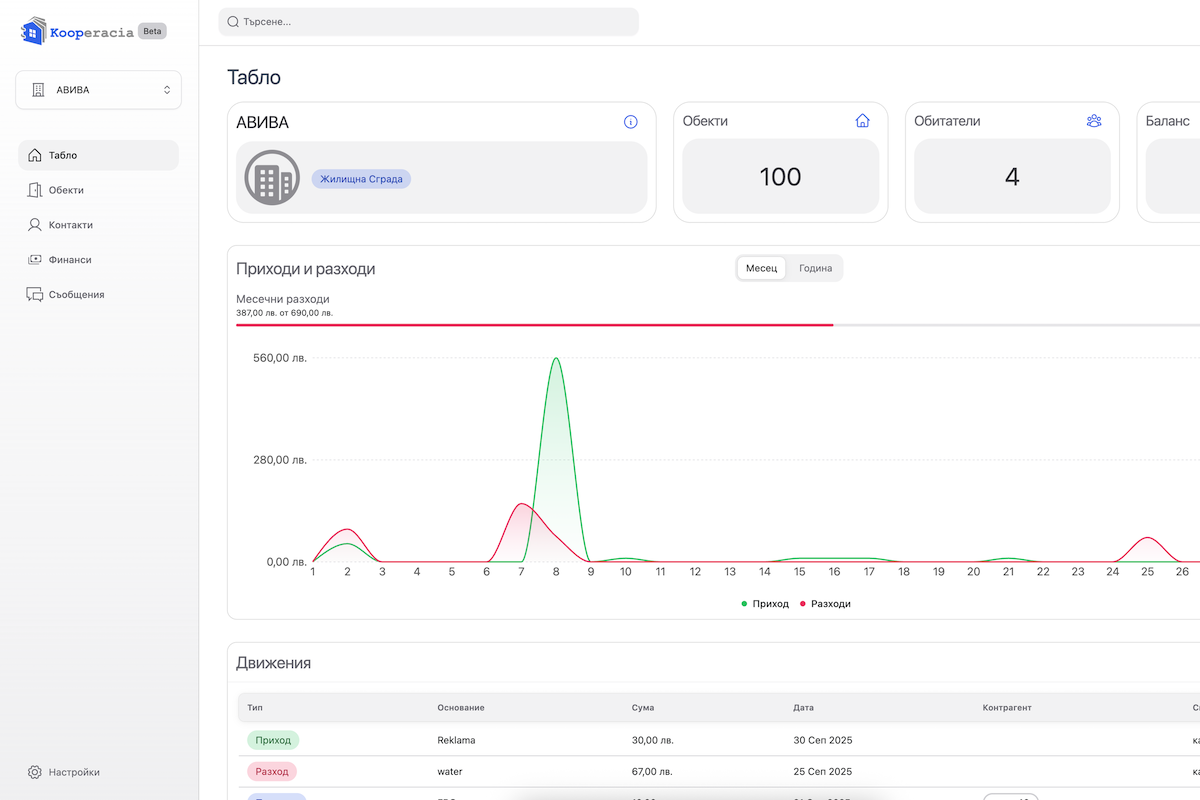This screenshot has height=800, width=1200.
Task: Click the Настройки gear icon
Action: [35, 772]
